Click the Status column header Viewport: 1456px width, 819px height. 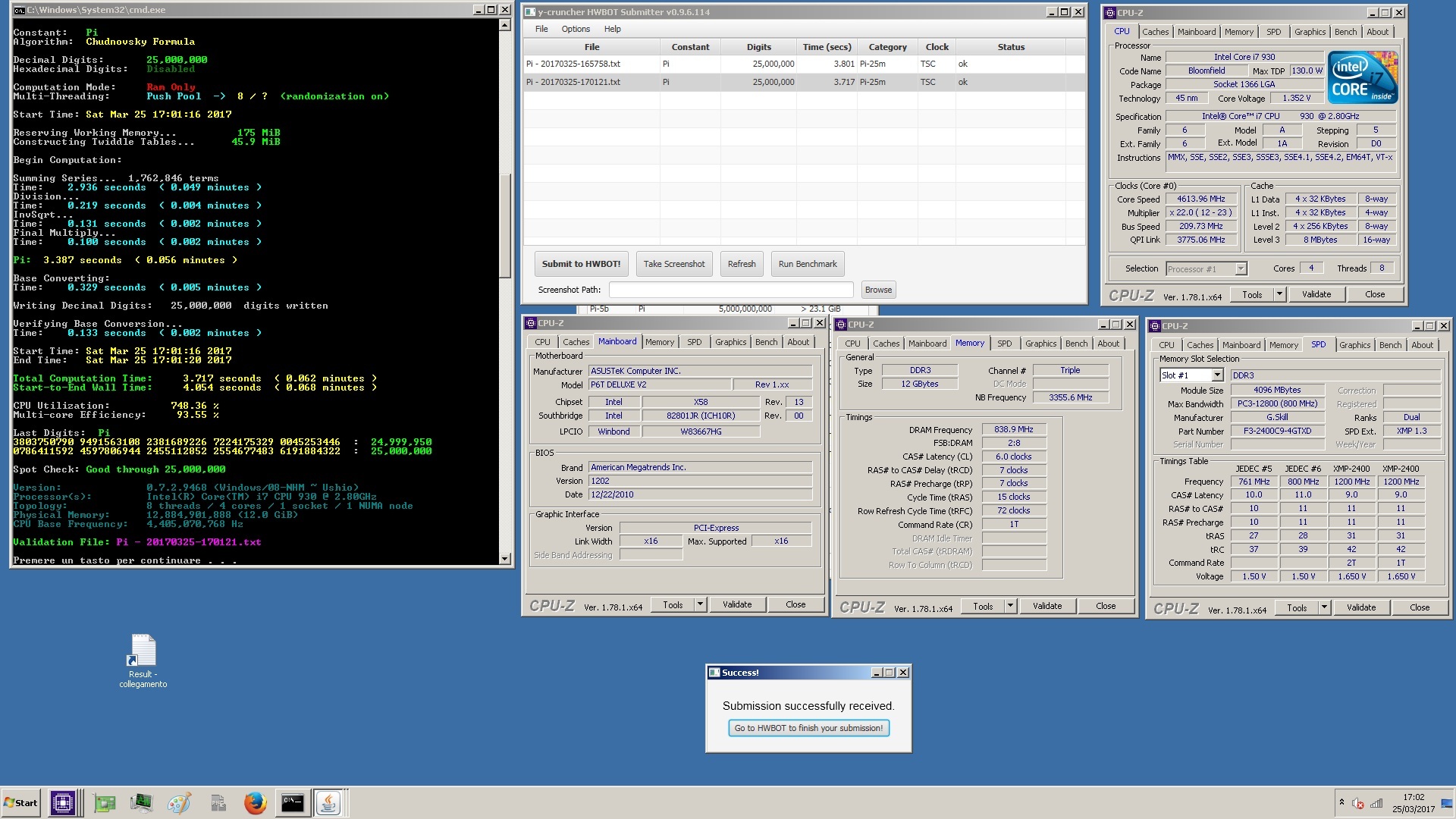pyautogui.click(x=1011, y=47)
